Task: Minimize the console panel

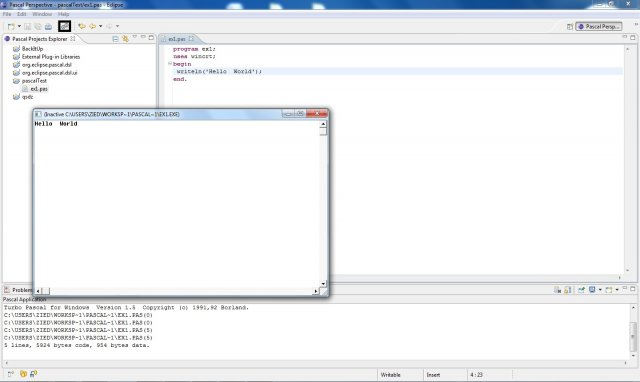Action: coord(624,288)
